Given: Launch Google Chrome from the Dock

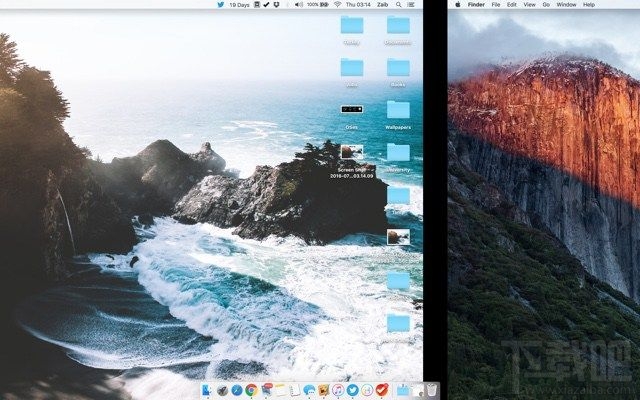Looking at the screenshot, I should (251, 391).
